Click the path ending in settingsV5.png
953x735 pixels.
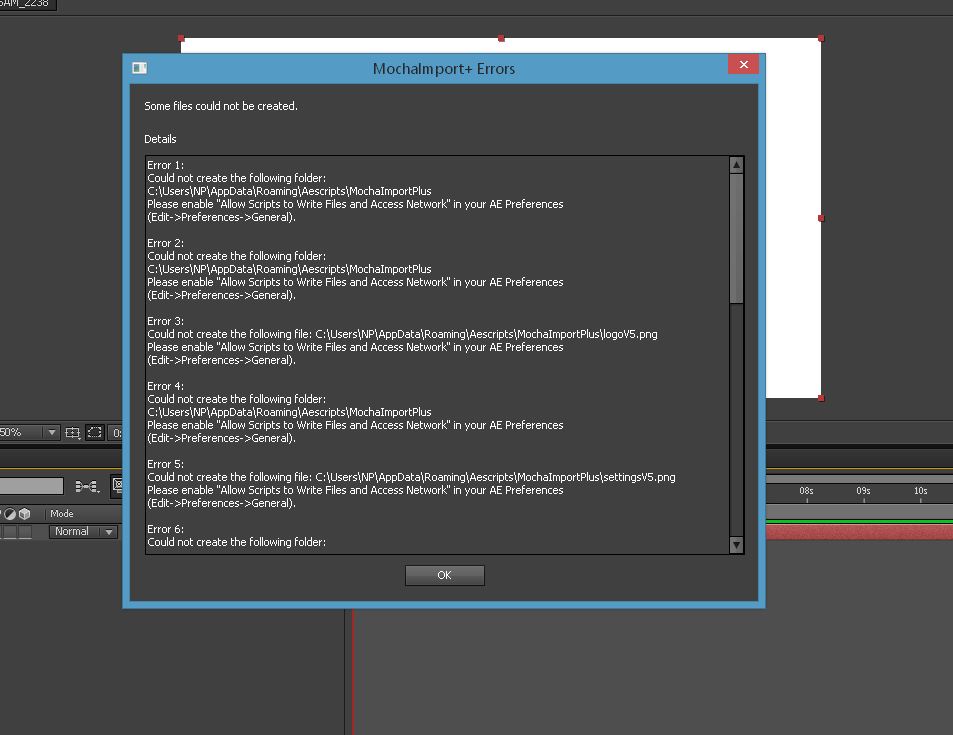point(495,477)
